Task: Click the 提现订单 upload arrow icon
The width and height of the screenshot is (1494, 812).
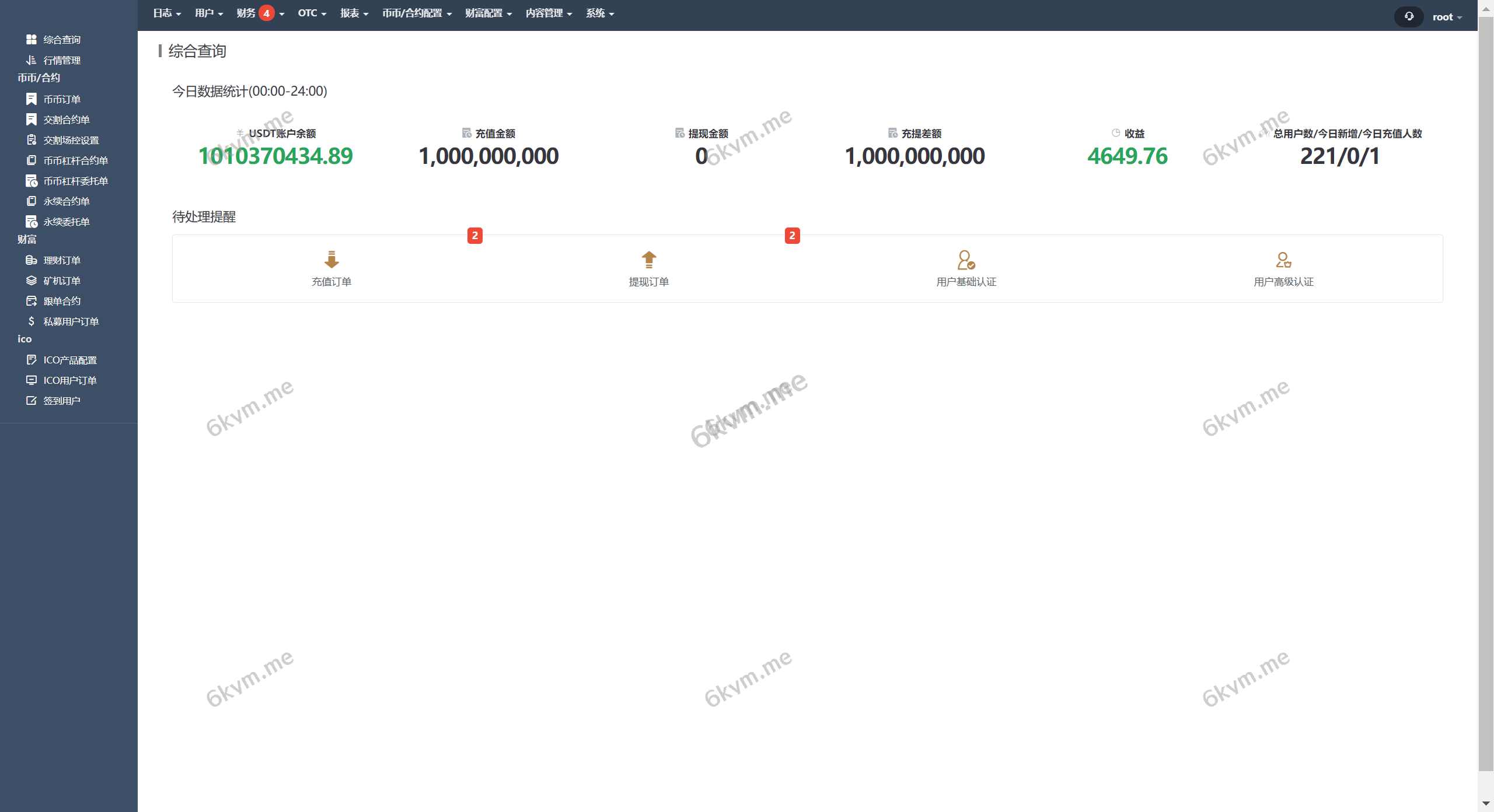Action: [649, 260]
